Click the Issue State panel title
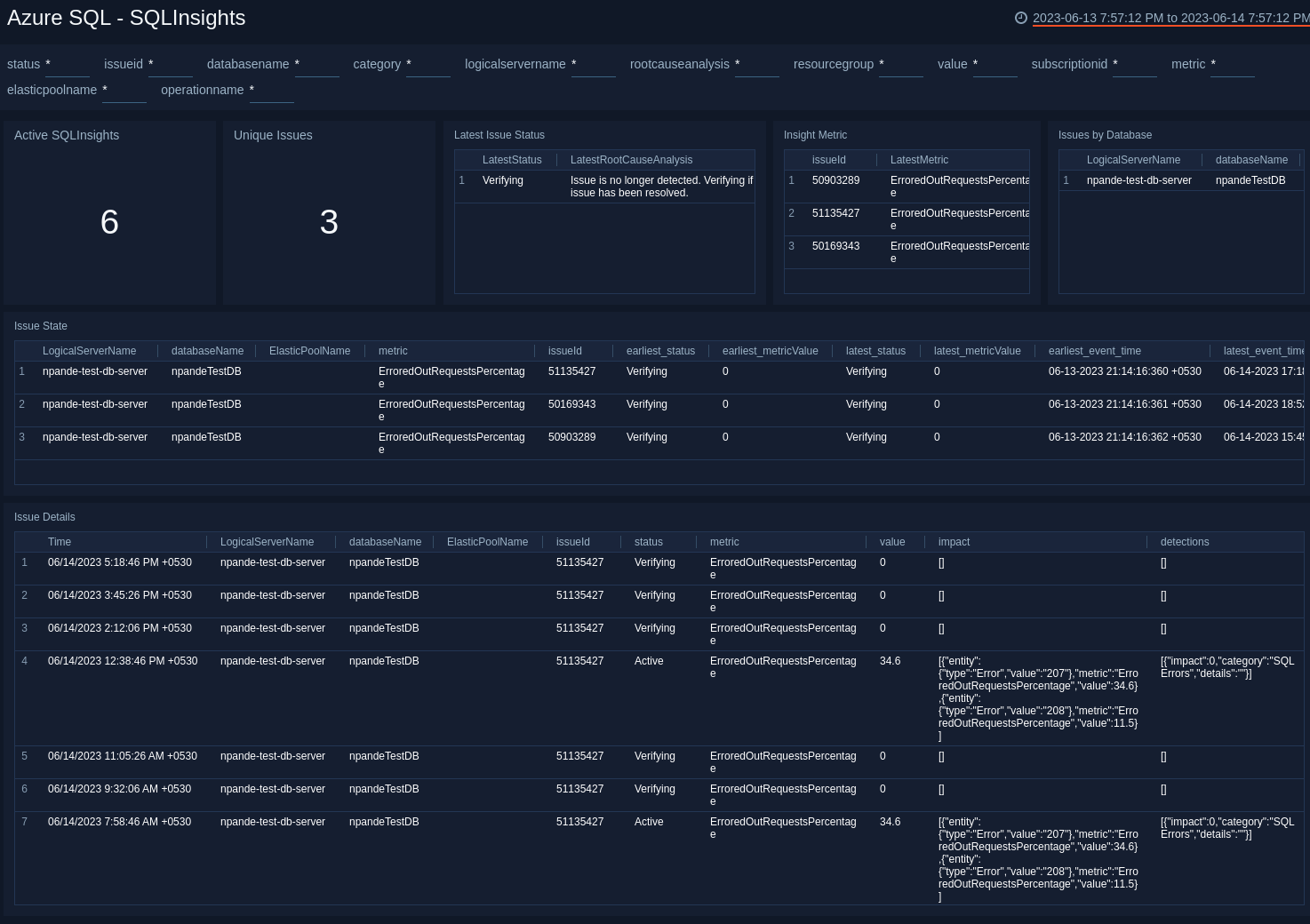This screenshot has height=924, width=1310. point(41,326)
